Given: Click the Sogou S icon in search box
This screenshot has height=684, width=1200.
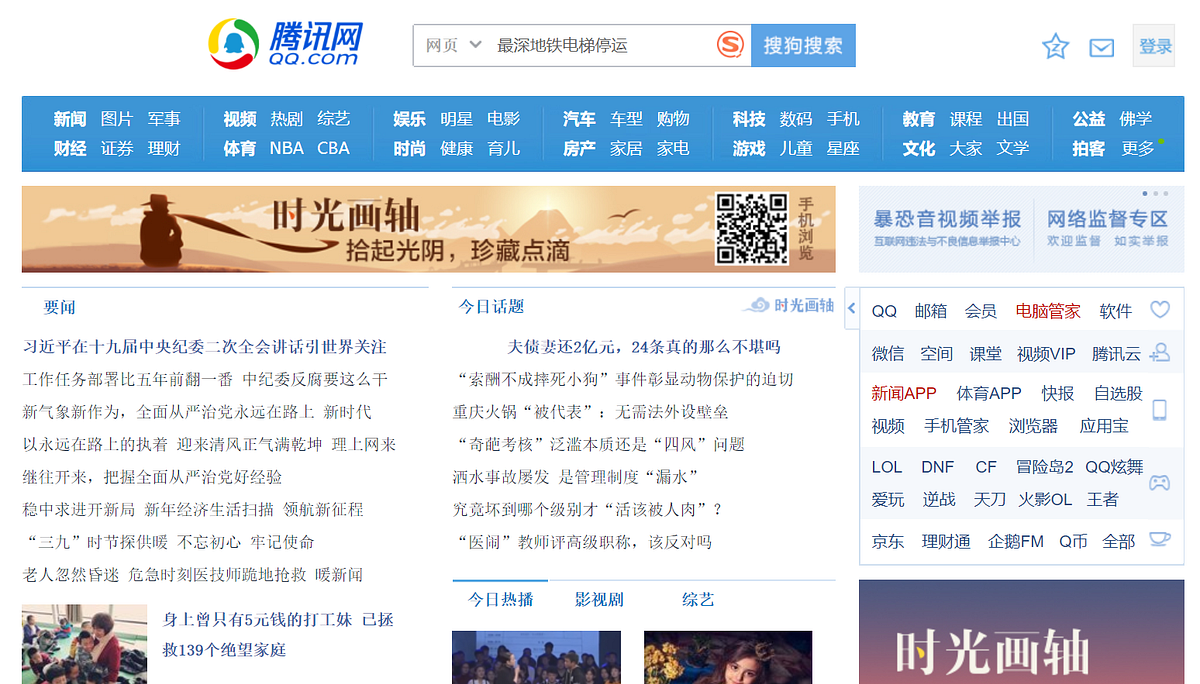Looking at the screenshot, I should (x=731, y=45).
